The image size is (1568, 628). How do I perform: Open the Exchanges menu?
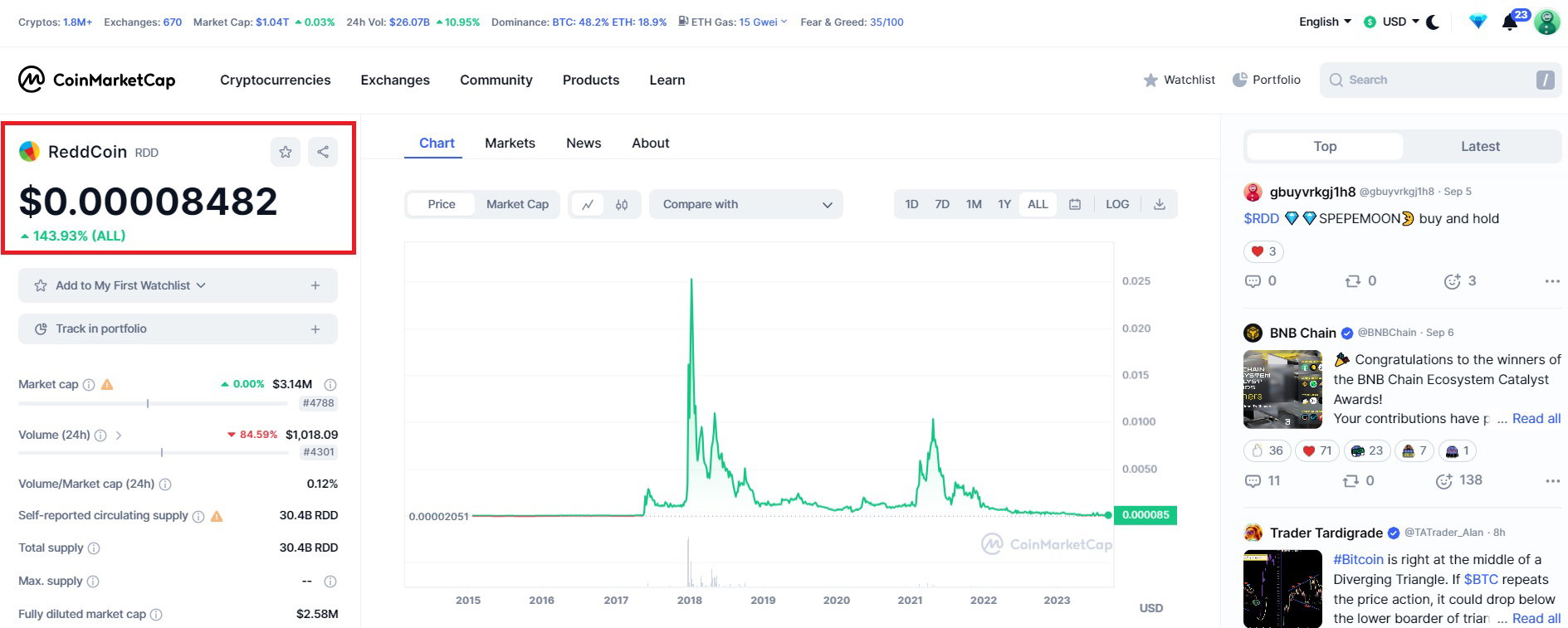click(395, 80)
